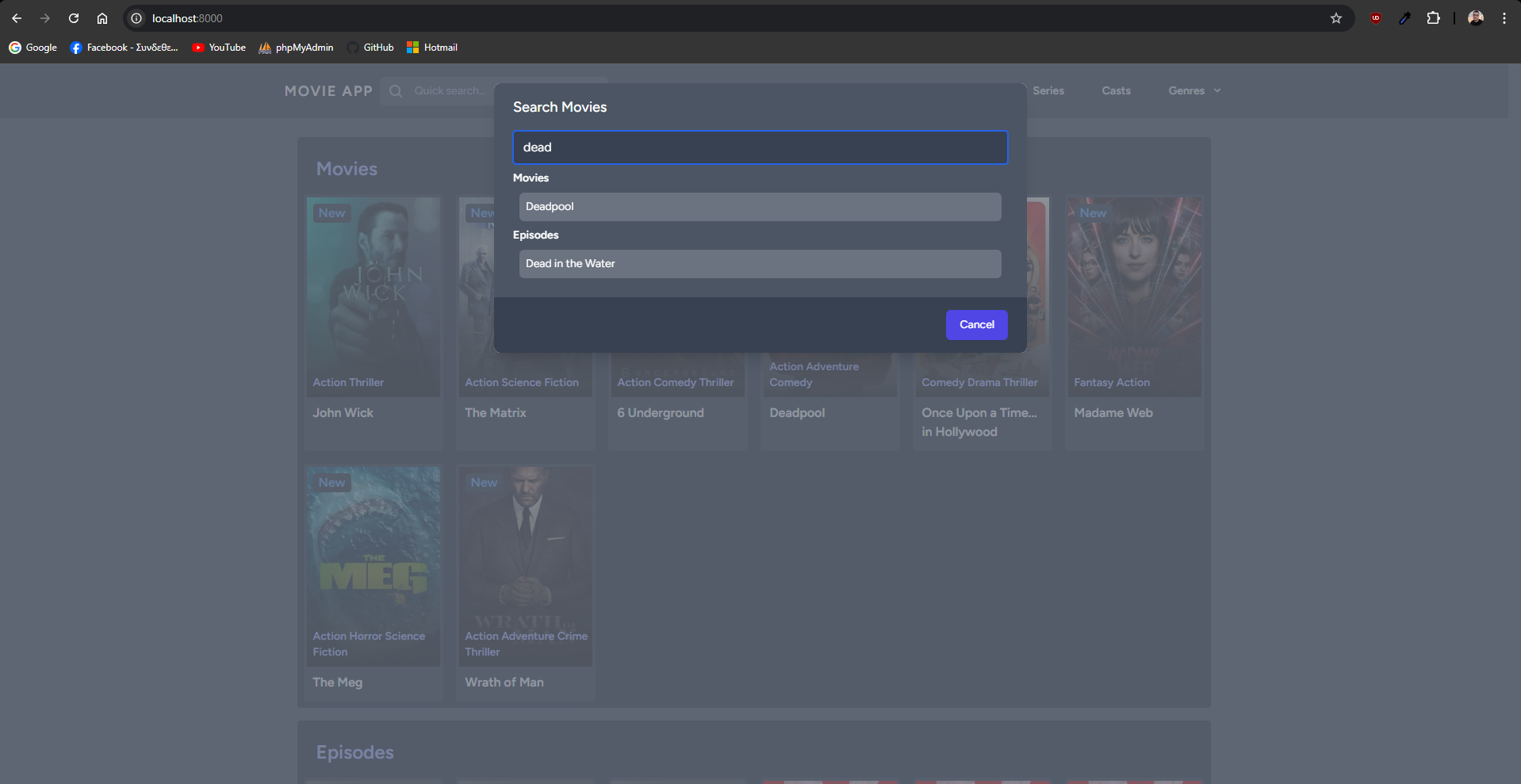
Task: Open Google bookmark
Action: (x=33, y=48)
